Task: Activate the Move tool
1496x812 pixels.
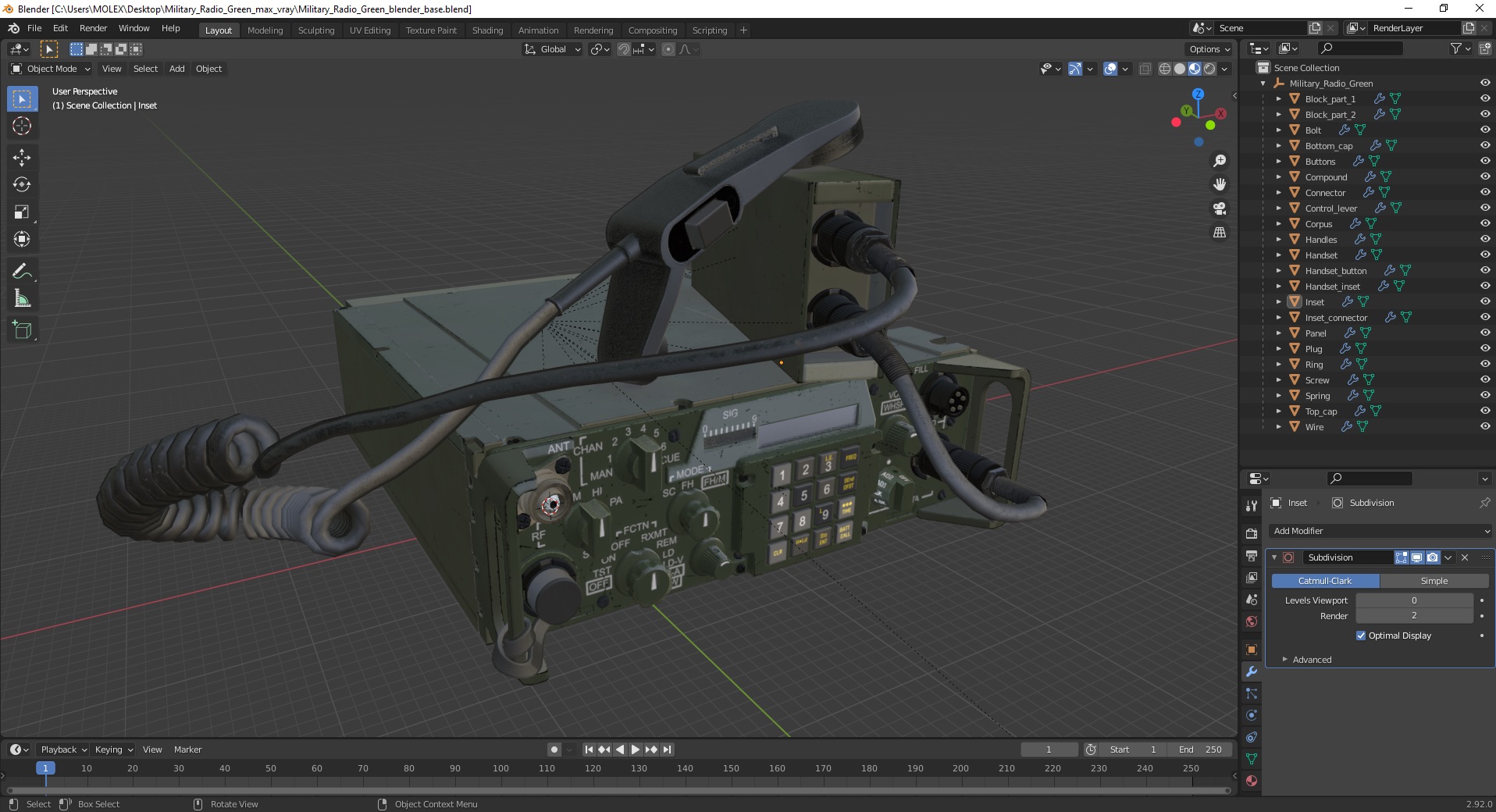Action: 22,158
